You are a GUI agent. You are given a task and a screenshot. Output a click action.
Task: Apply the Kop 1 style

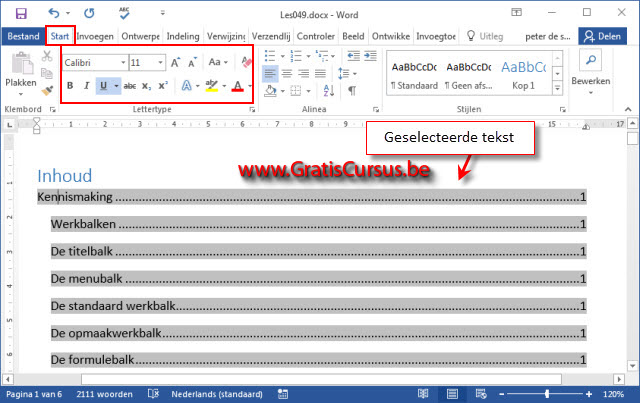coord(523,75)
